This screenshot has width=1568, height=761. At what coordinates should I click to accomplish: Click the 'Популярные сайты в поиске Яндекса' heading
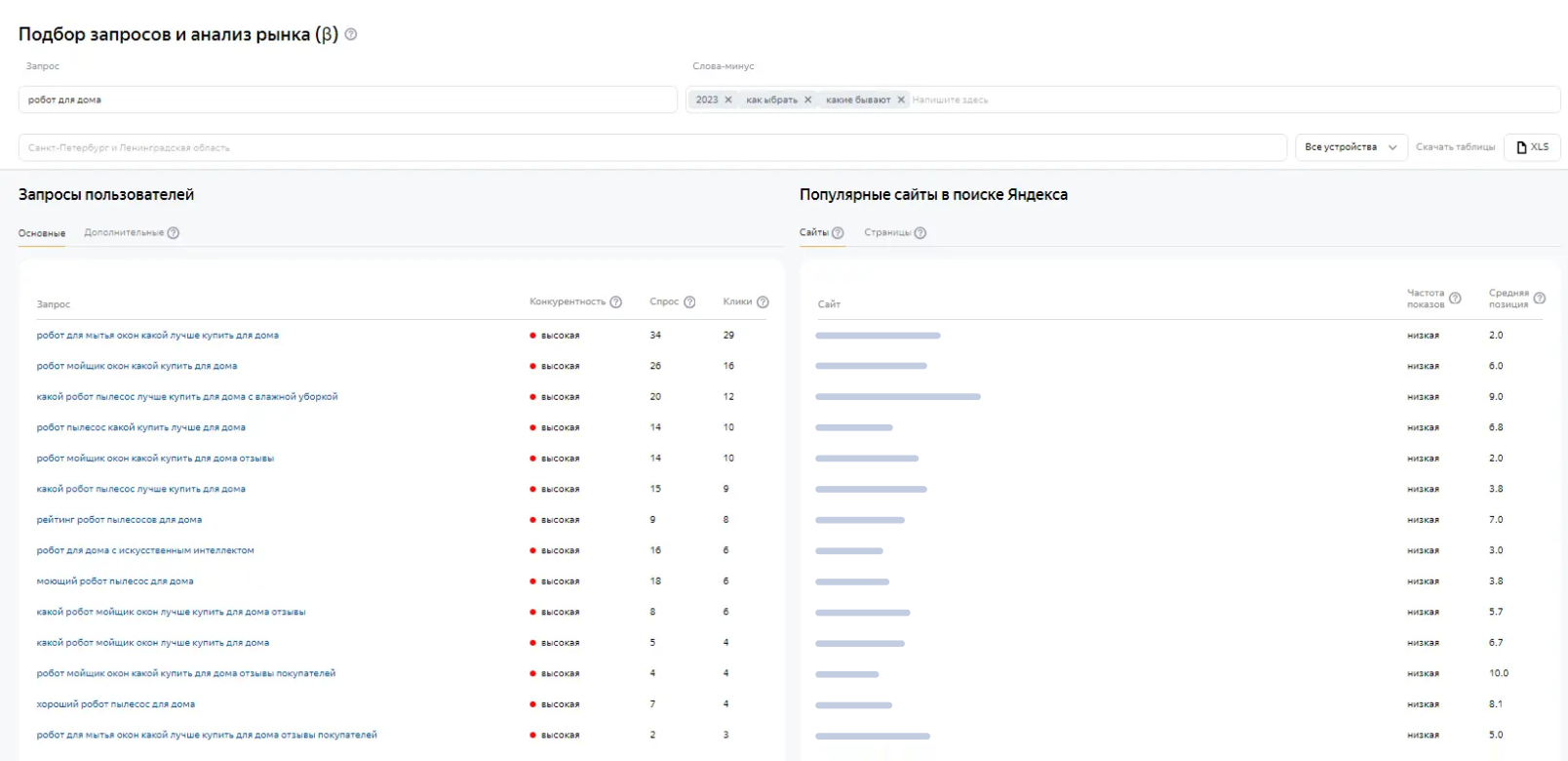click(933, 195)
